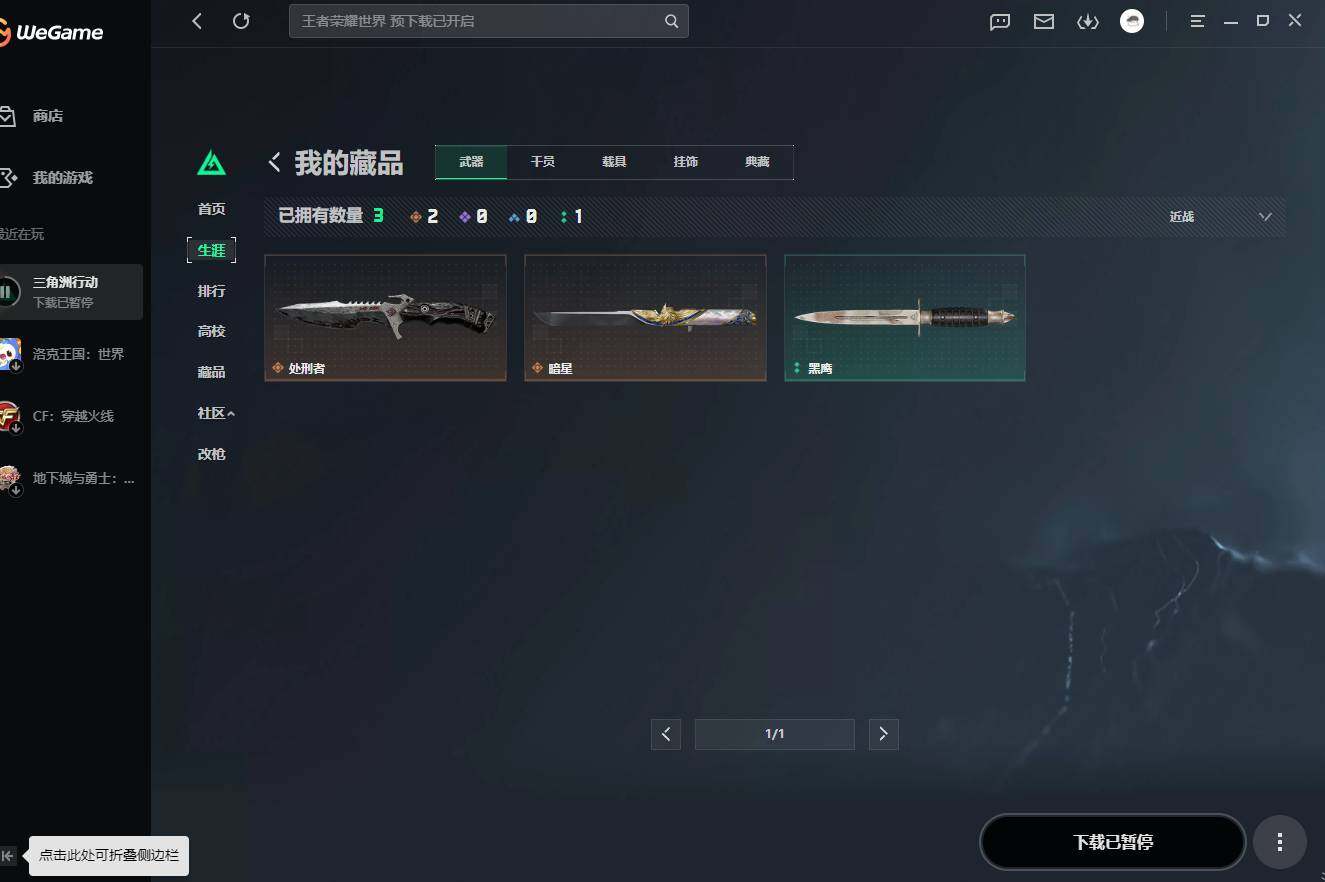Click the 下载已暂停 button to resume
The height and width of the screenshot is (882, 1325).
point(1113,842)
